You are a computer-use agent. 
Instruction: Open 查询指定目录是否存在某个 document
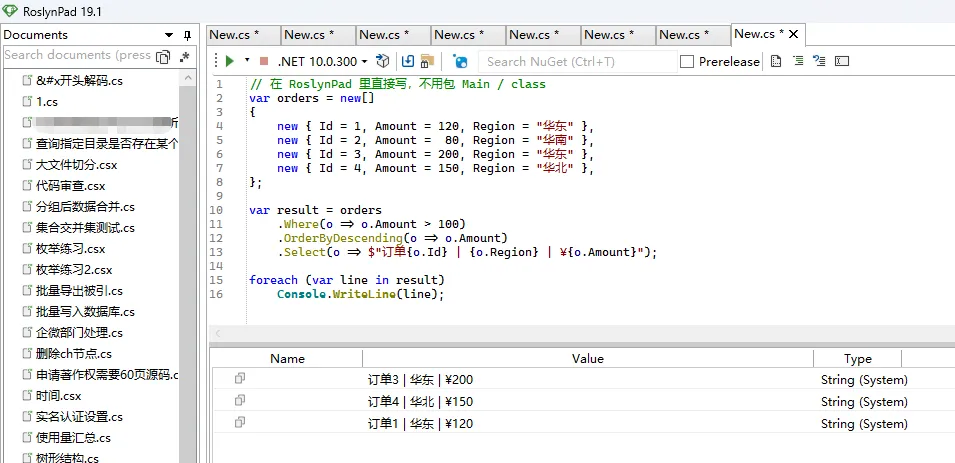click(107, 144)
